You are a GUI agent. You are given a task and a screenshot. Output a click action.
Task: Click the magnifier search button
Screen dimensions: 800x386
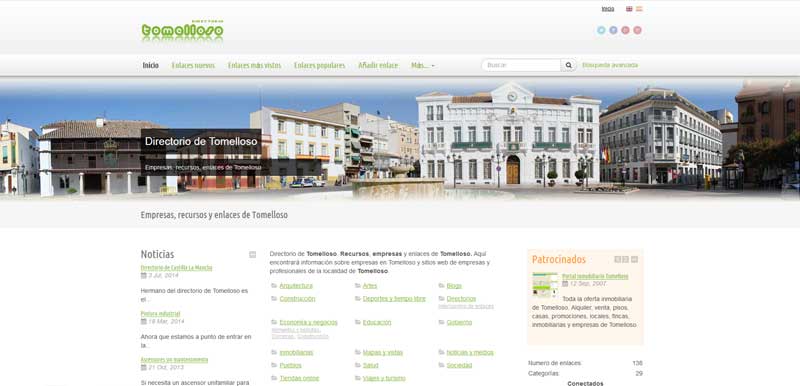tap(568, 65)
